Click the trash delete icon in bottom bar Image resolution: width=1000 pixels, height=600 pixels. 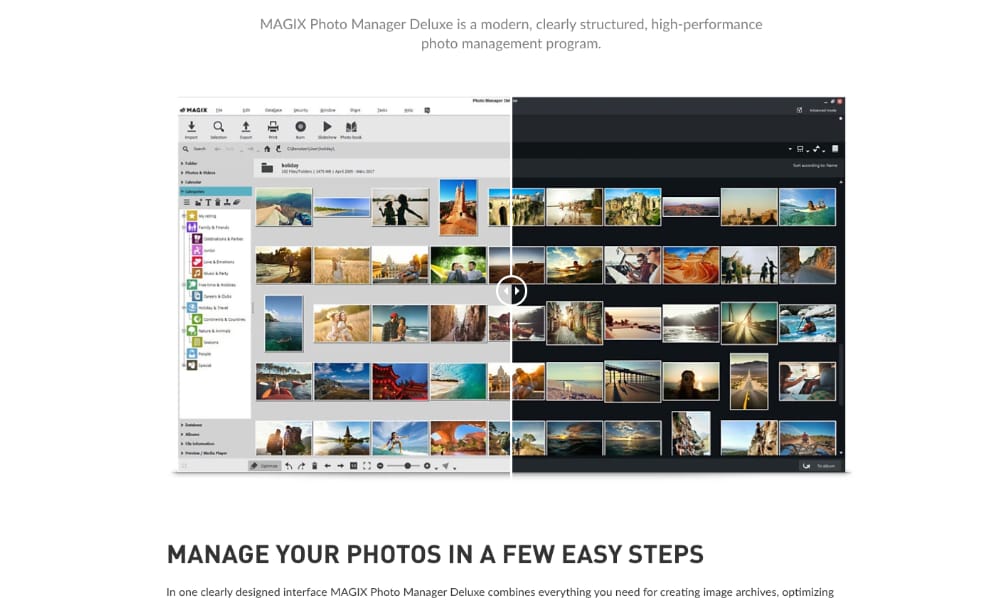[314, 466]
